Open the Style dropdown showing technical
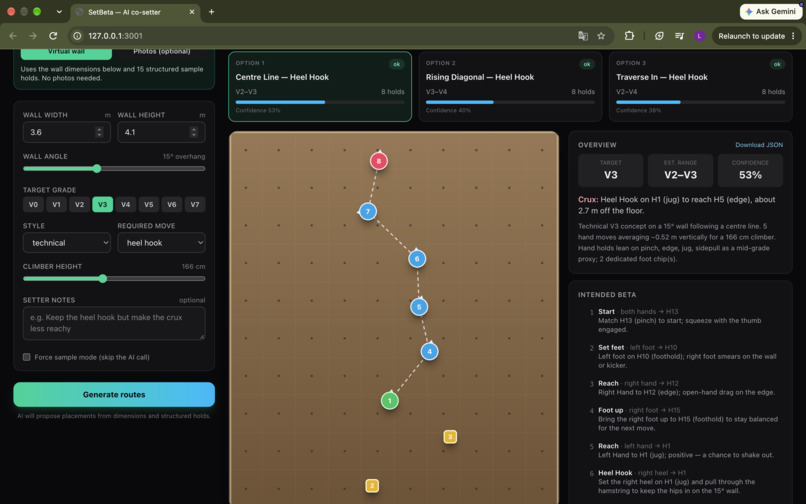Image resolution: width=806 pixels, height=504 pixels. pyautogui.click(x=66, y=243)
